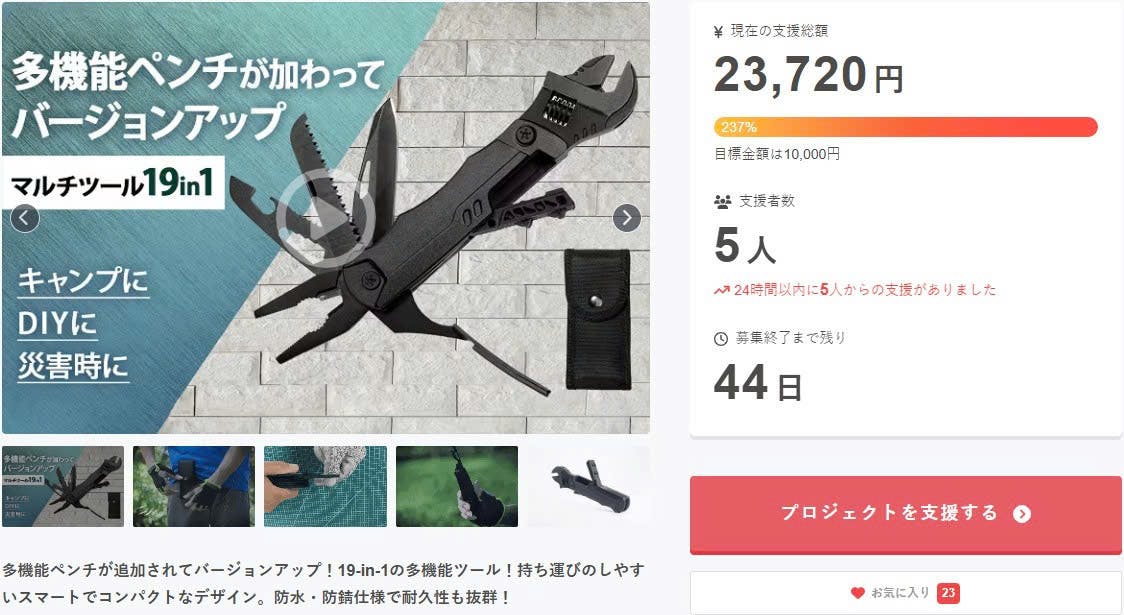Select the cutting mat thumbnail

pyautogui.click(x=325, y=486)
